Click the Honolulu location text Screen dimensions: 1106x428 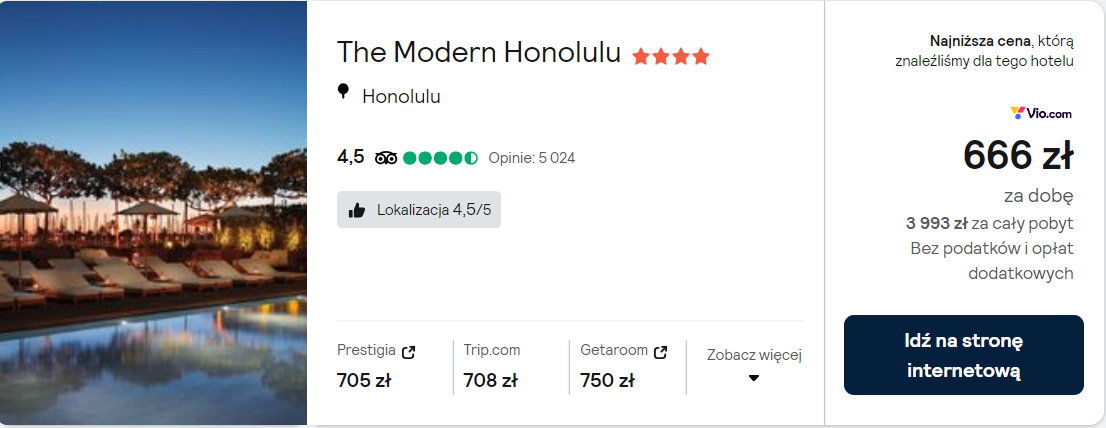401,97
